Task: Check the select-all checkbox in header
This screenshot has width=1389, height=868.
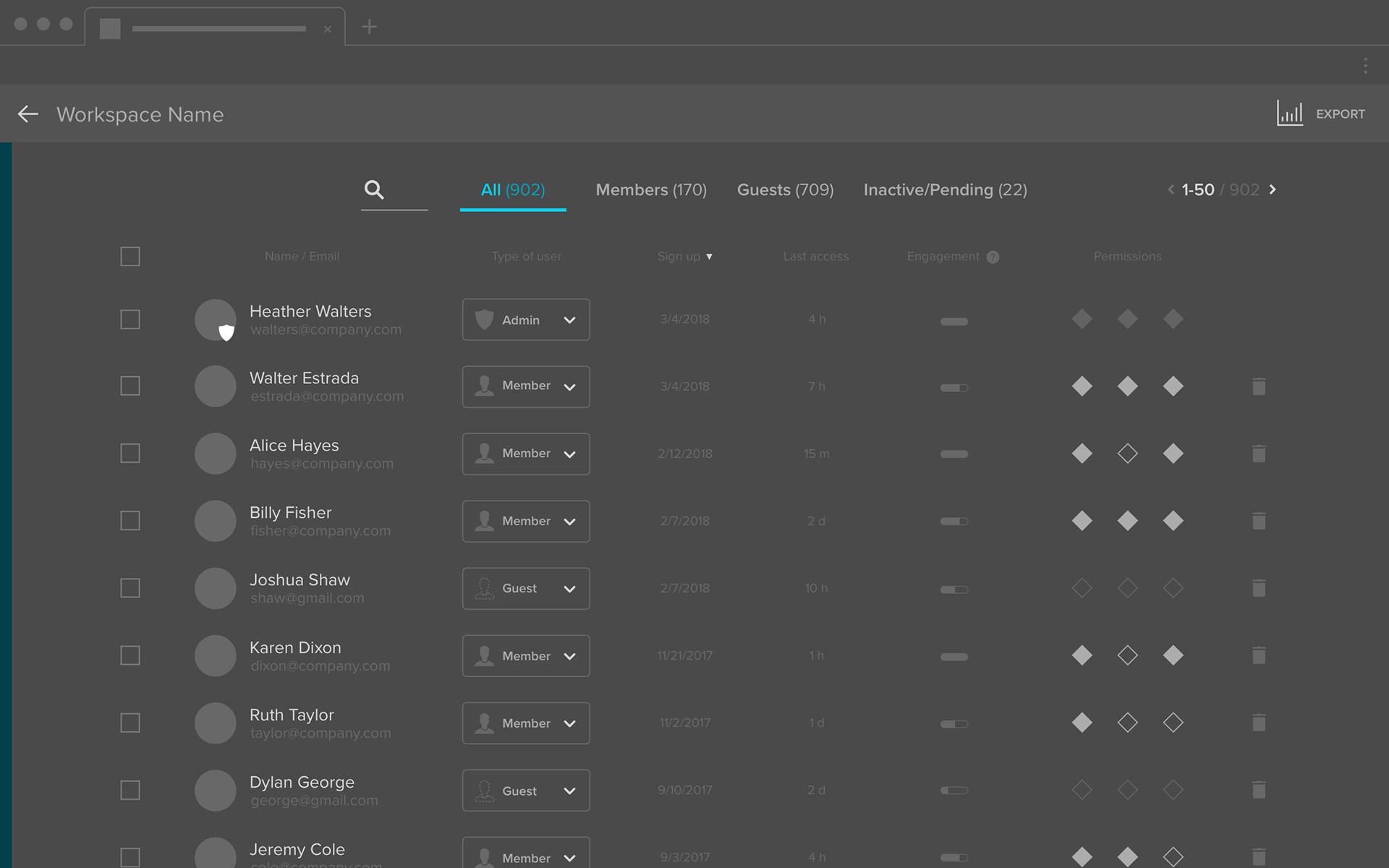Action: tap(130, 257)
